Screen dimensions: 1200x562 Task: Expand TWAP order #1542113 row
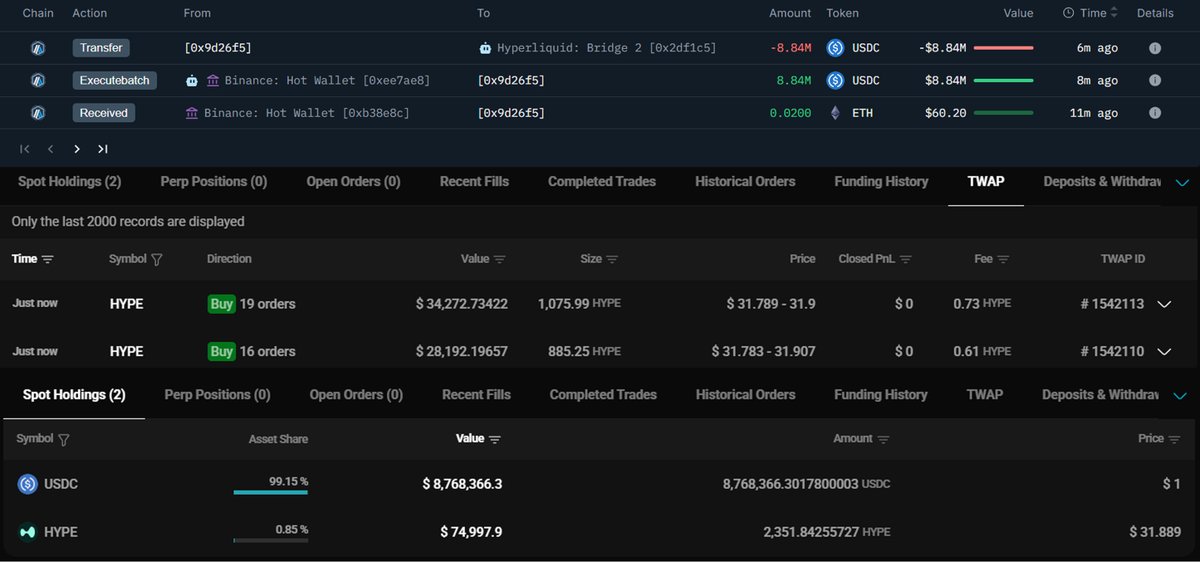[x=1164, y=304]
